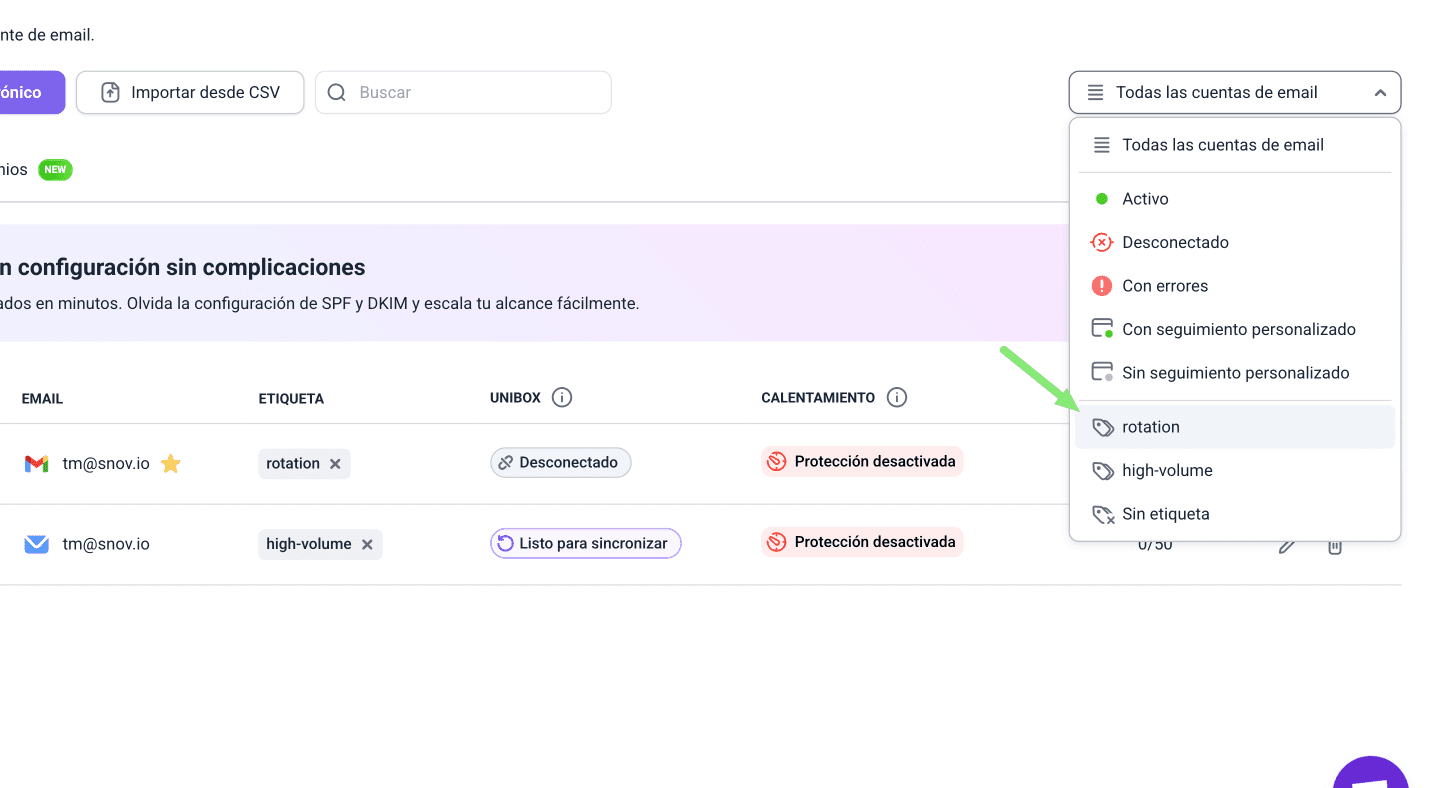The height and width of the screenshot is (788, 1440).
Task: Click the pencil edit icon in second row
Action: (x=1287, y=546)
